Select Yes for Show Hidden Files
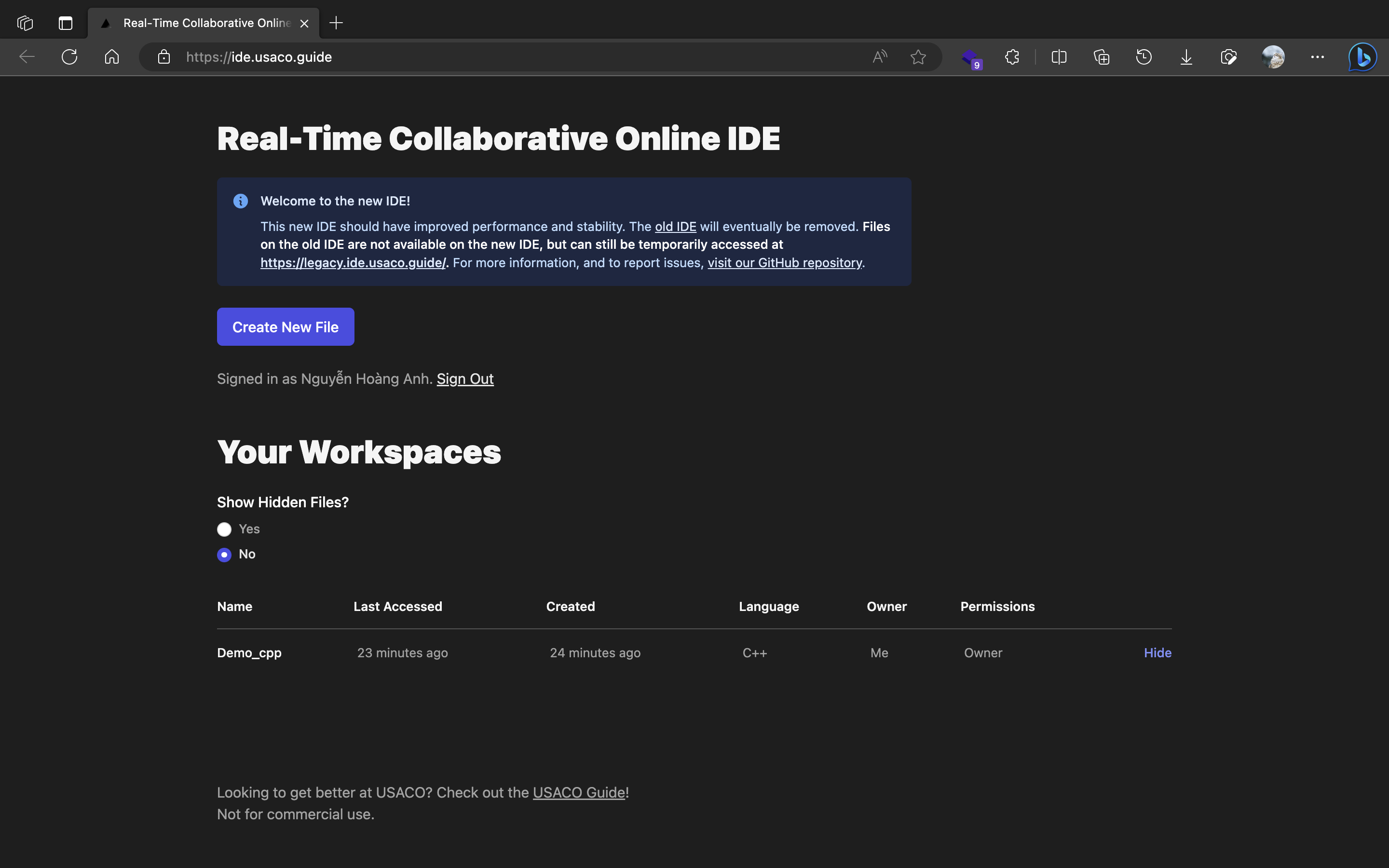Viewport: 1389px width, 868px height. (224, 529)
